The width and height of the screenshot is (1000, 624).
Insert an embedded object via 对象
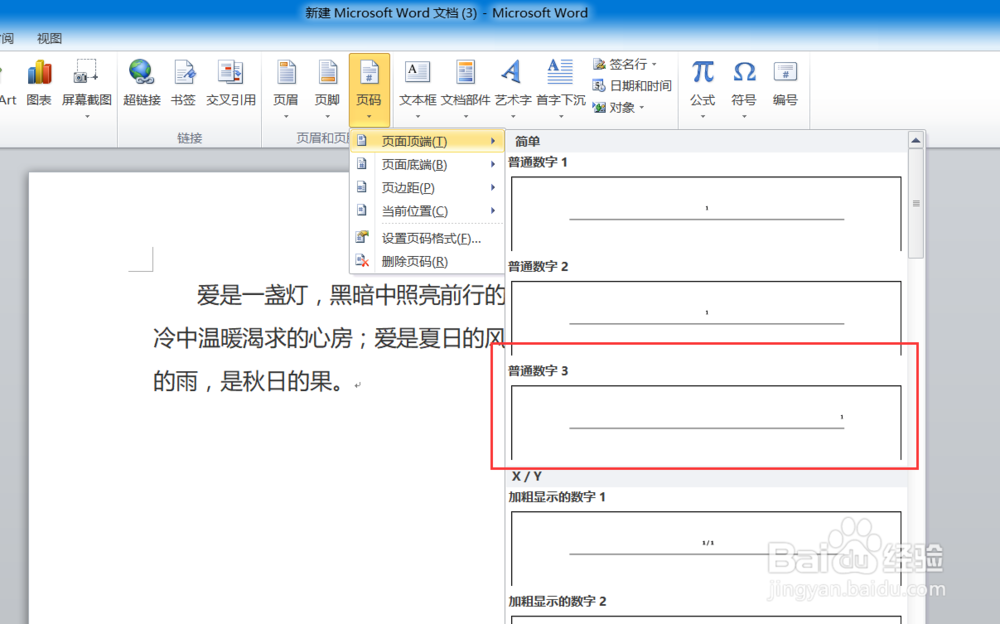pyautogui.click(x=621, y=108)
